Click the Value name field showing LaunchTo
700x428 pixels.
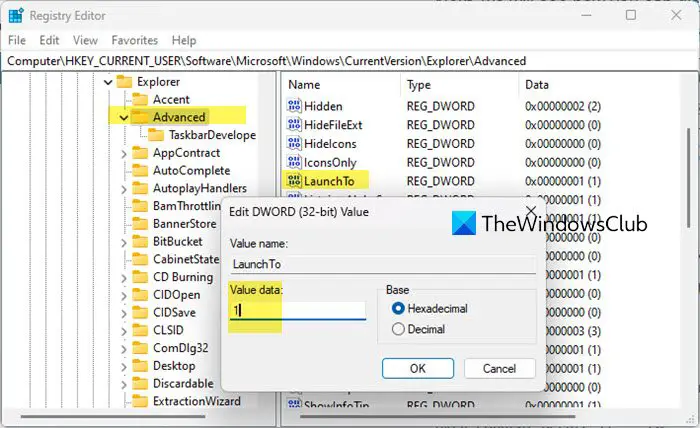(x=383, y=264)
